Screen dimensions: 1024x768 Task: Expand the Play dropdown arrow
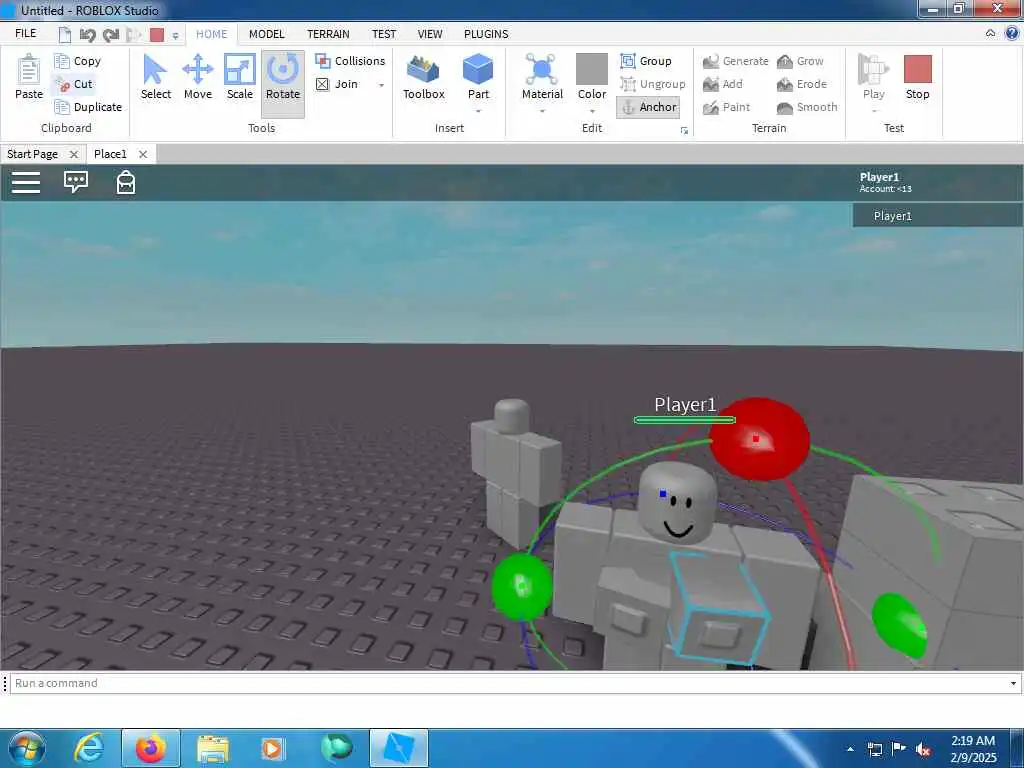pos(874,111)
